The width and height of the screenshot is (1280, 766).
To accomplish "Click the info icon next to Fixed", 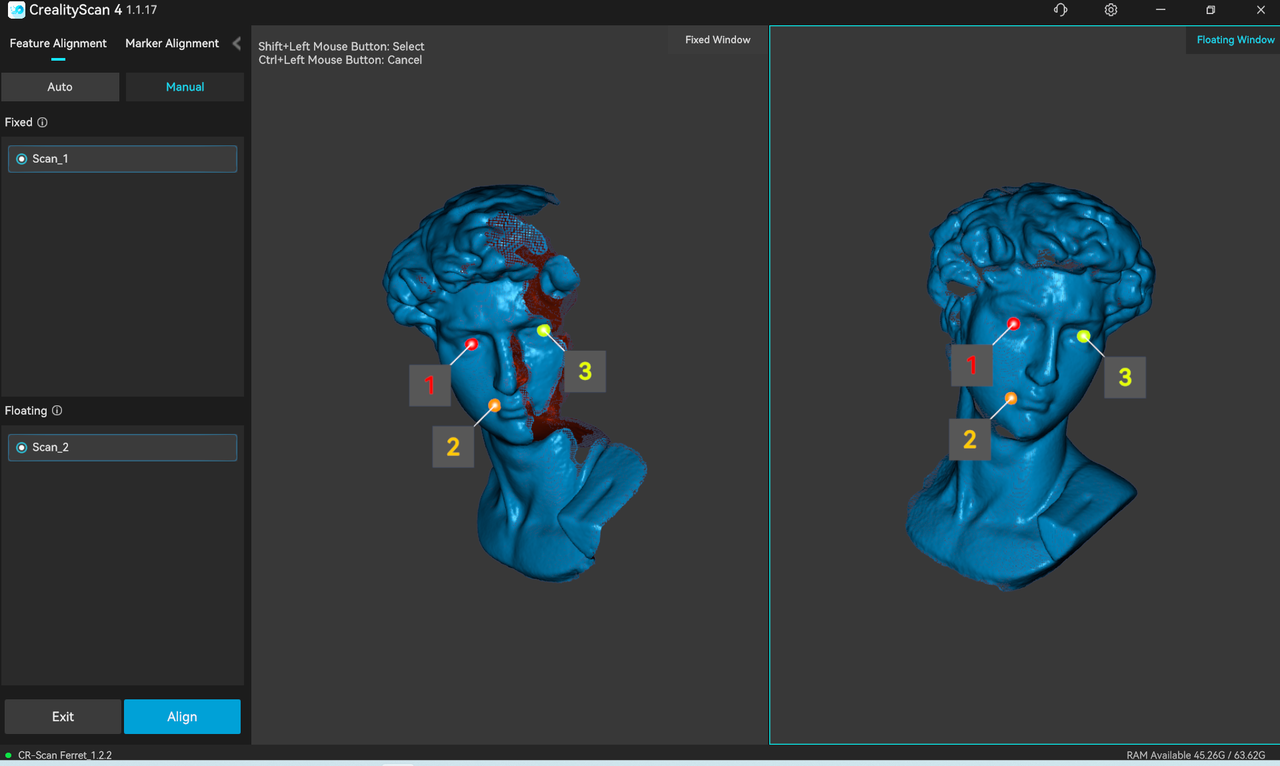I will (42, 122).
